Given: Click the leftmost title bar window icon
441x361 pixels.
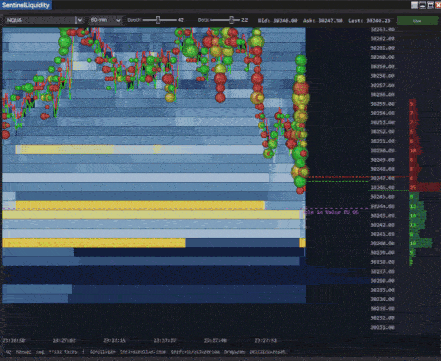Looking at the screenshot, I should click(x=414, y=5).
